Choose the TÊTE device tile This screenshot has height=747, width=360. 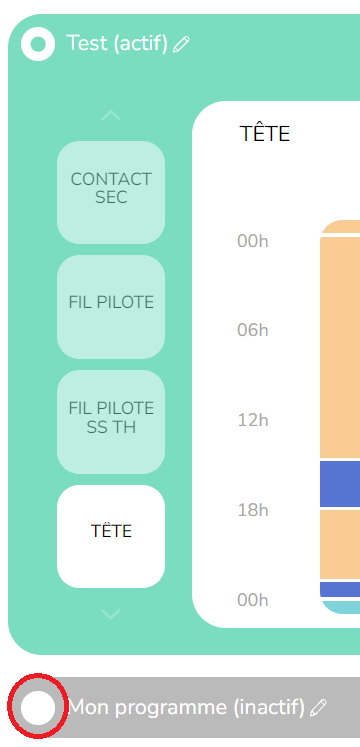click(111, 536)
